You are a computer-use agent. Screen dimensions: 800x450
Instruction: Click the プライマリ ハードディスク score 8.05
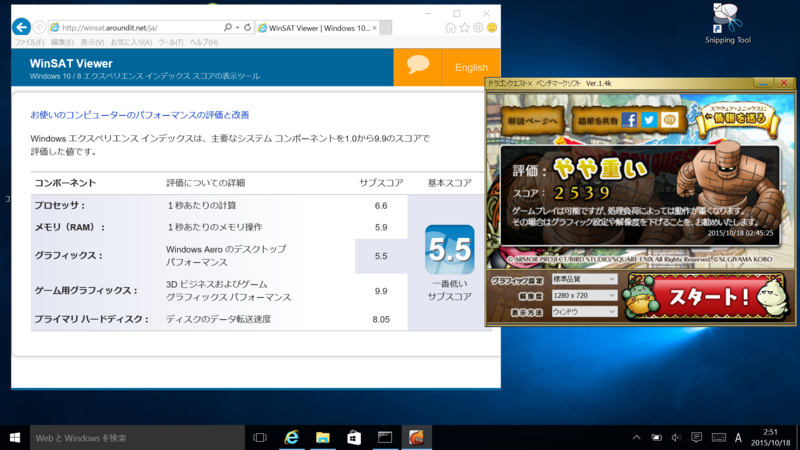[x=381, y=319]
